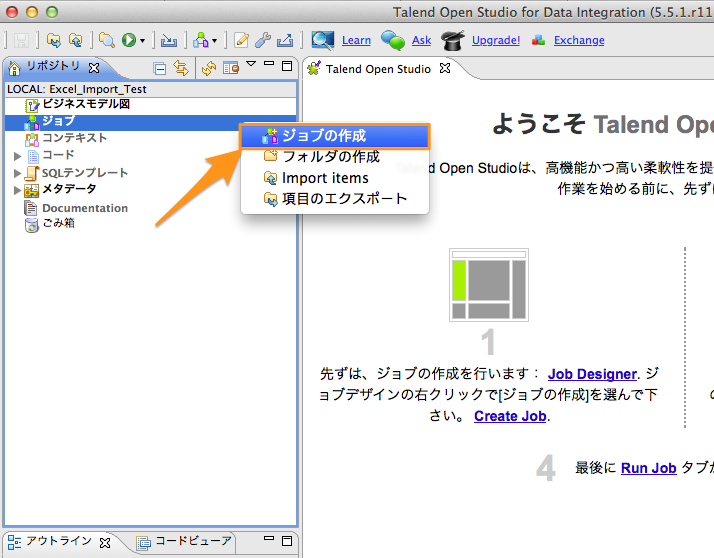Close the アウトライン tab with its X
The height and width of the screenshot is (558, 714).
(x=105, y=543)
